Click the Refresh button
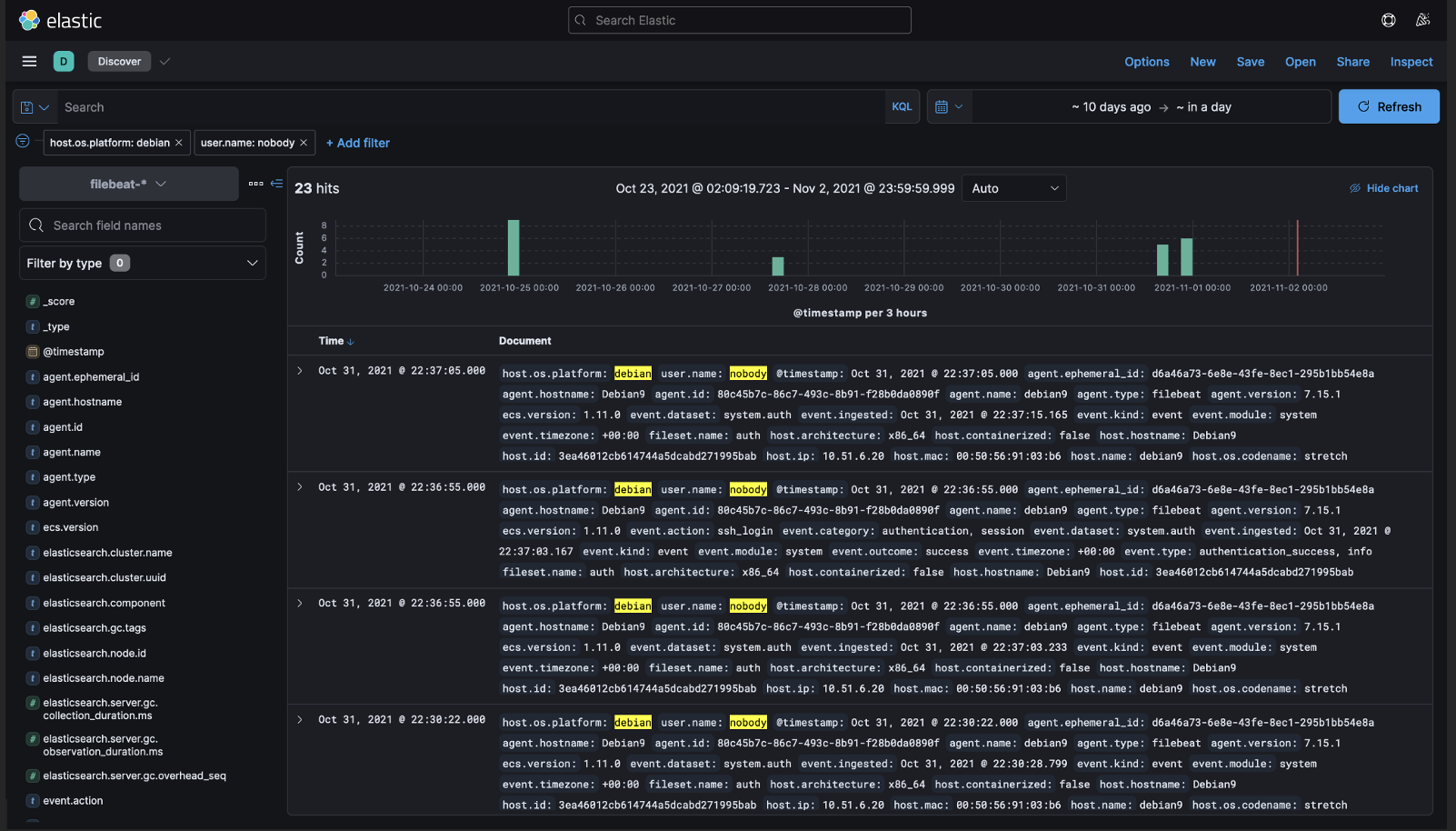The image size is (1456, 831). (1389, 106)
